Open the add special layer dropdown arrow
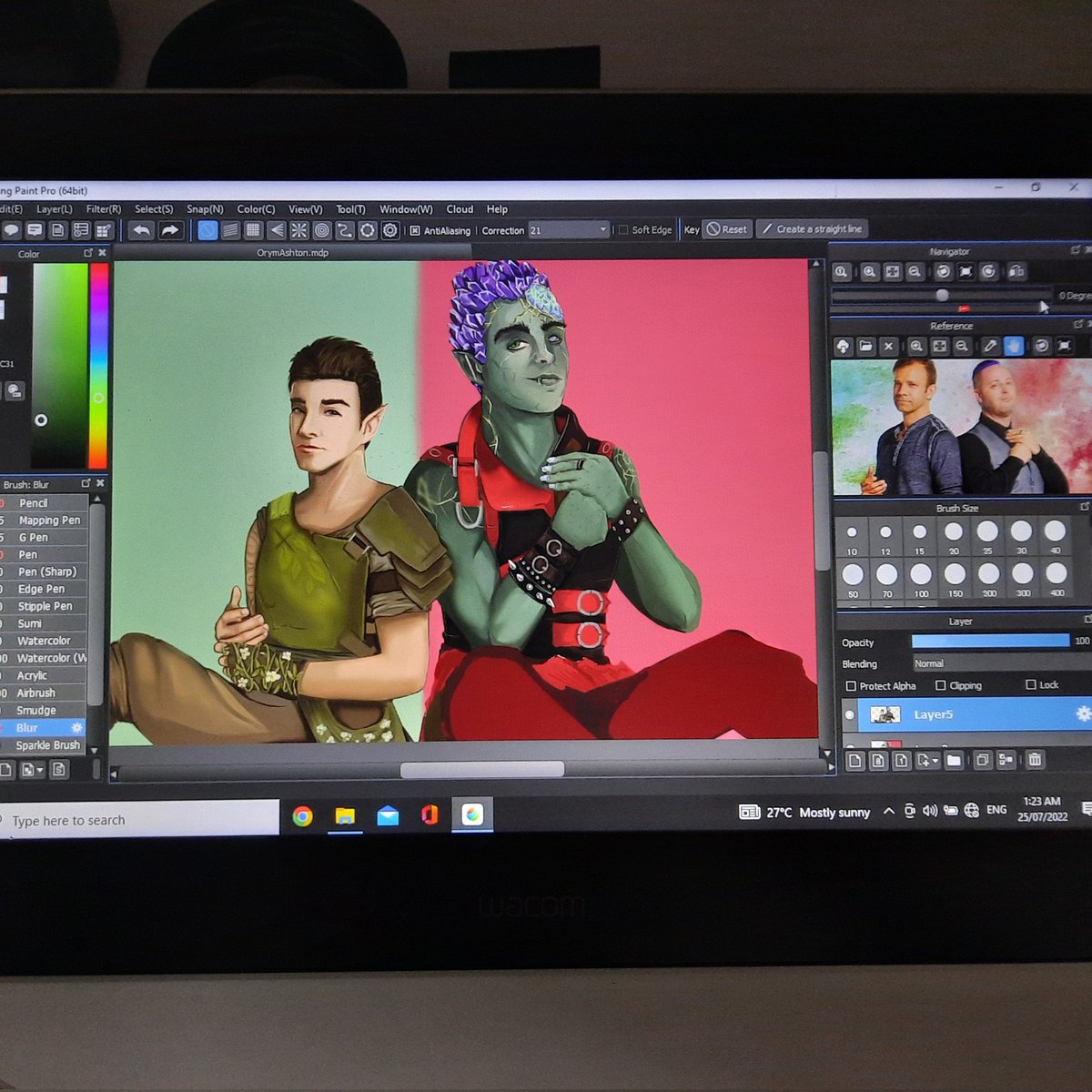This screenshot has height=1092, width=1092. pos(935,761)
